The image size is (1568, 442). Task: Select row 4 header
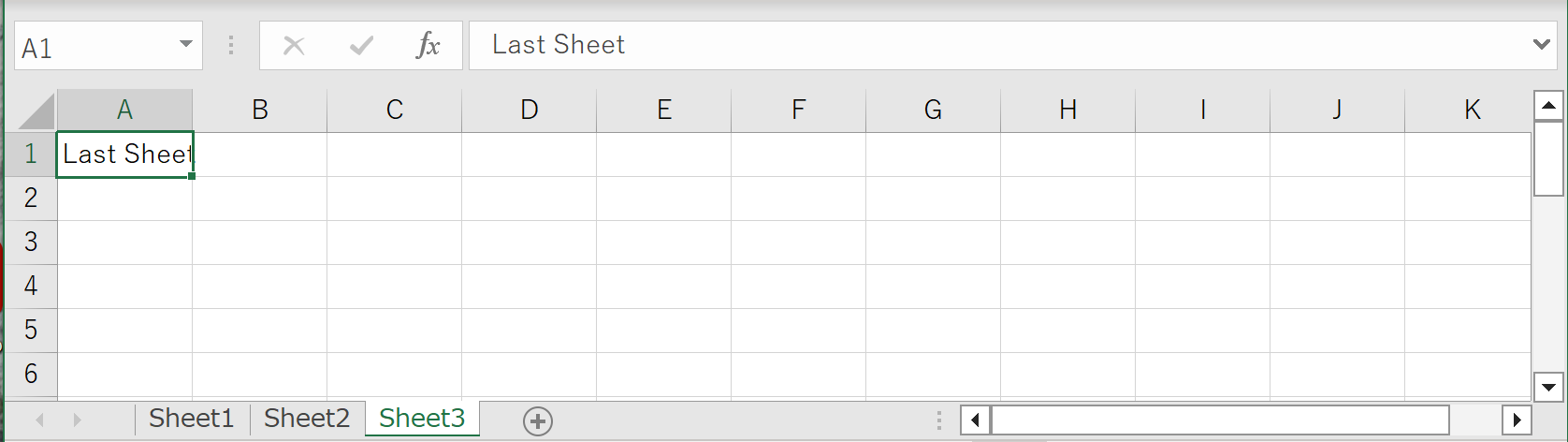[31, 286]
